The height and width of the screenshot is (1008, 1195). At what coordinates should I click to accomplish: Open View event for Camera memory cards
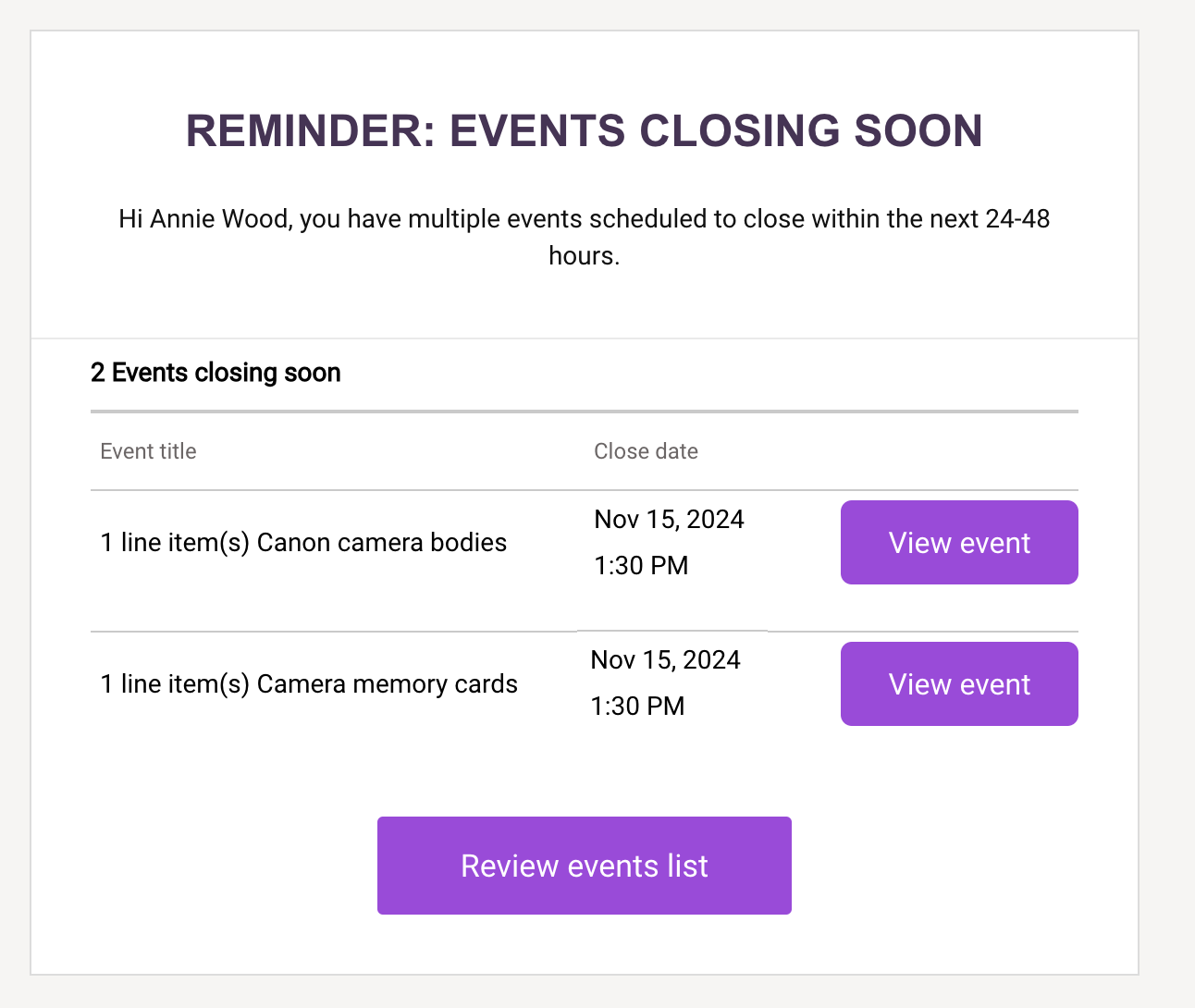tap(959, 684)
